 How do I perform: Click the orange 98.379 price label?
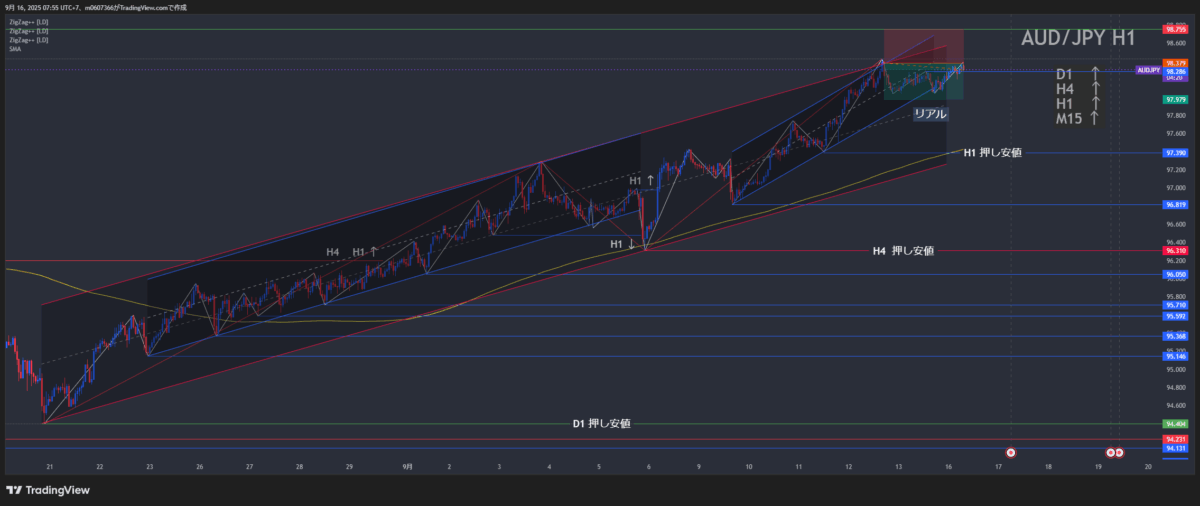[x=1175, y=63]
